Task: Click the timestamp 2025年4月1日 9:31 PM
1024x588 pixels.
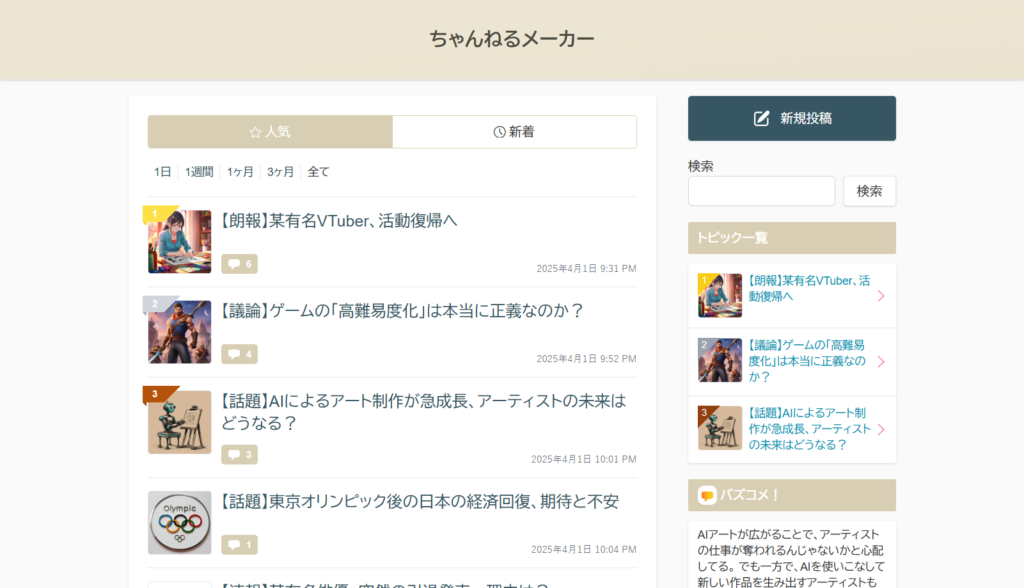Action: 586,269
